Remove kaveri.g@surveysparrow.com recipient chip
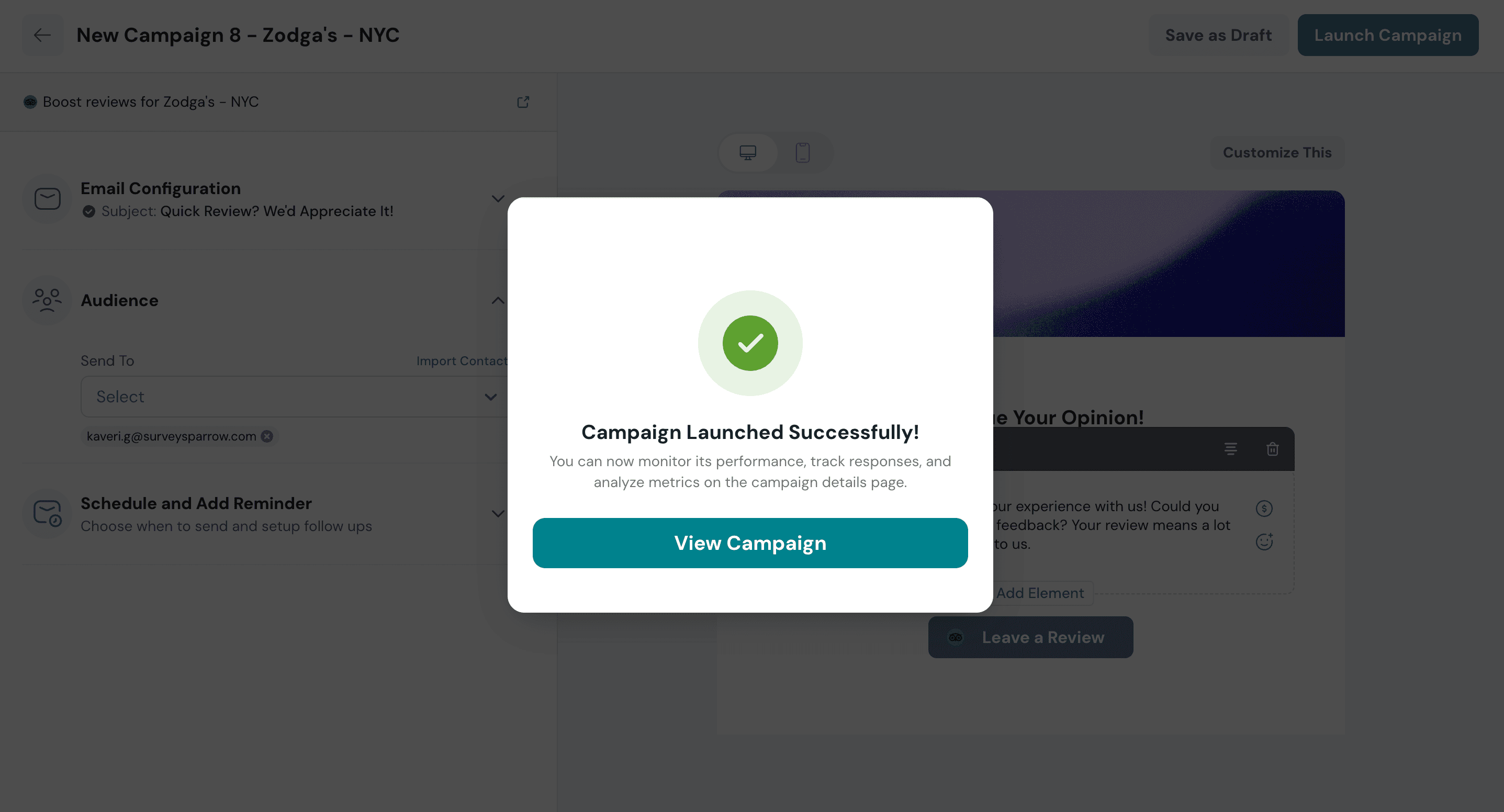1504x812 pixels. 267,436
